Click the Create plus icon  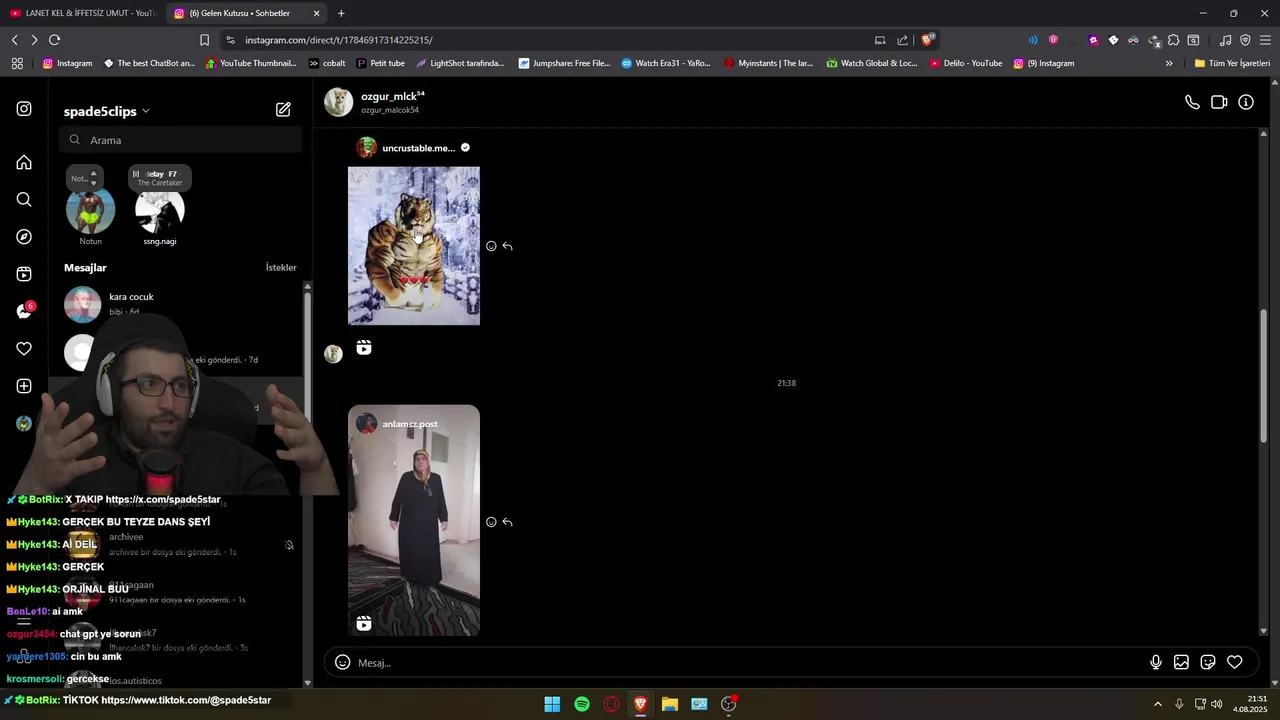(24, 386)
